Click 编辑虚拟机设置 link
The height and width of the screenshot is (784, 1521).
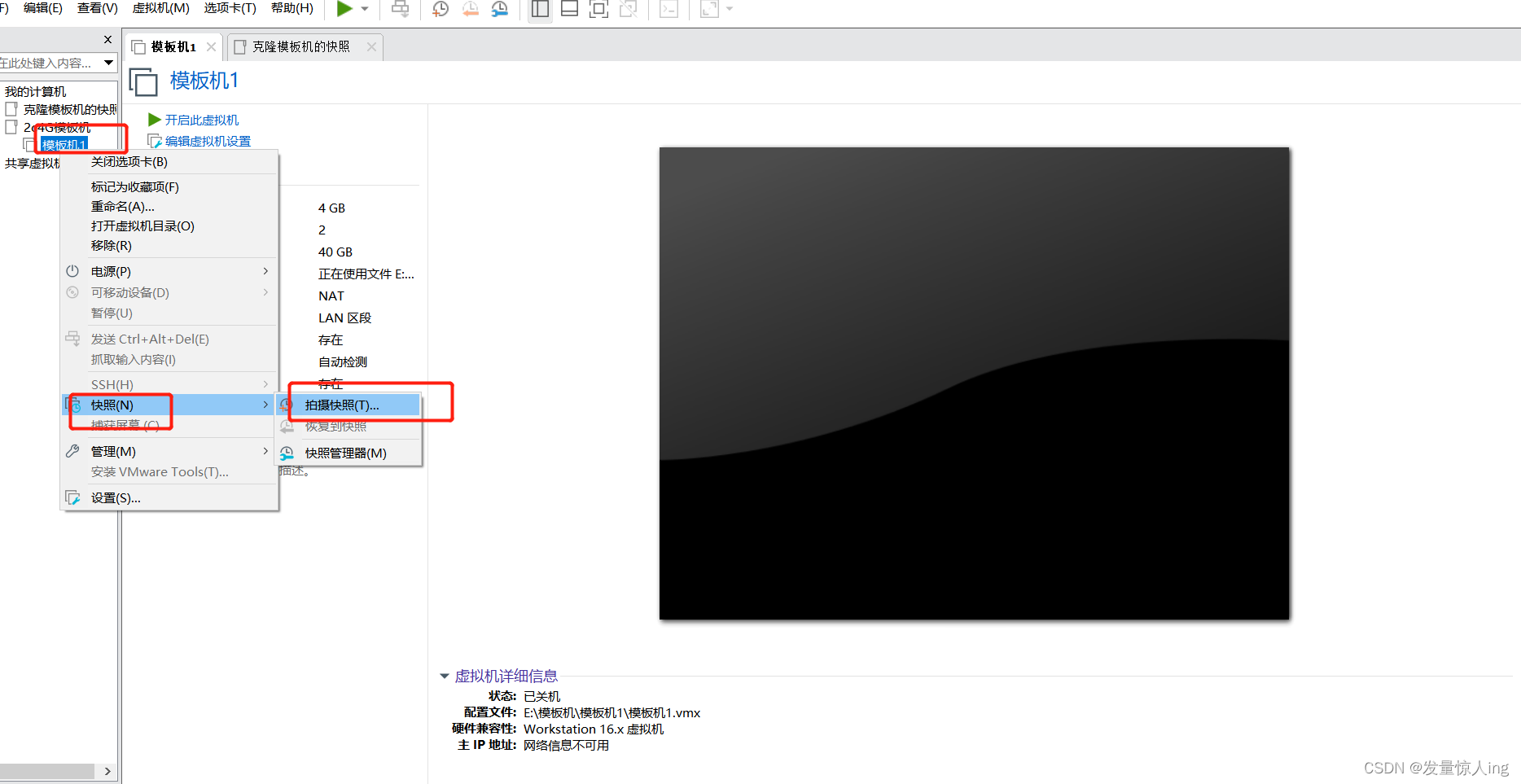[x=208, y=141]
